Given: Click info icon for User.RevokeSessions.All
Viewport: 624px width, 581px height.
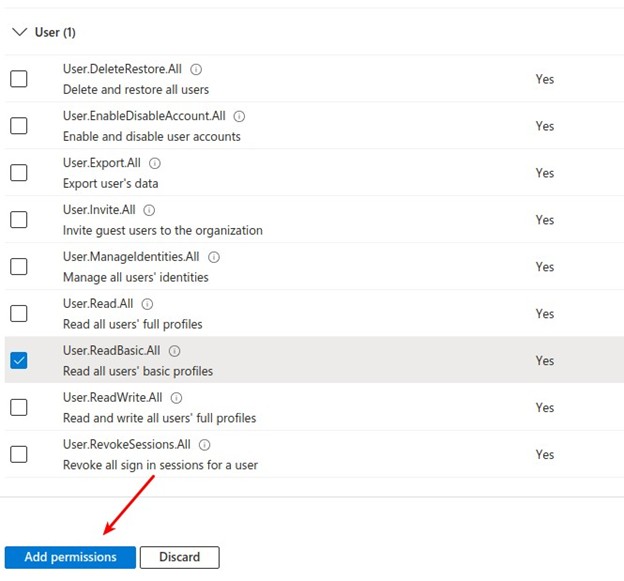Looking at the screenshot, I should 205,445.
